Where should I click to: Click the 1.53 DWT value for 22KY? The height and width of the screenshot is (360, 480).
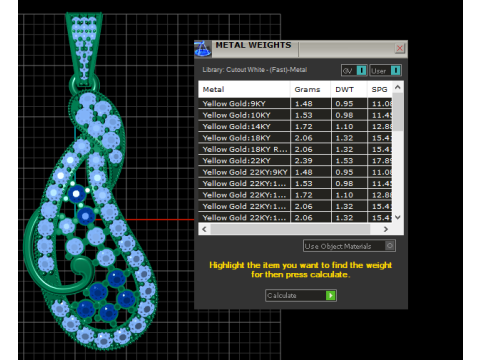pos(344,161)
